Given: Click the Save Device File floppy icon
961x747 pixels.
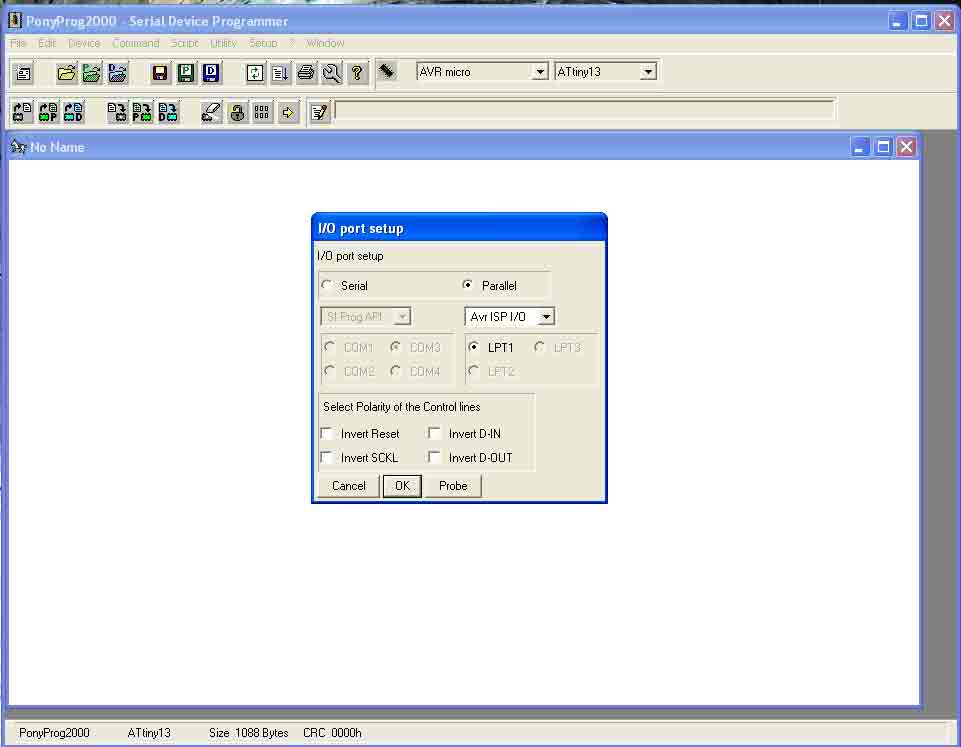Looking at the screenshot, I should point(159,72).
